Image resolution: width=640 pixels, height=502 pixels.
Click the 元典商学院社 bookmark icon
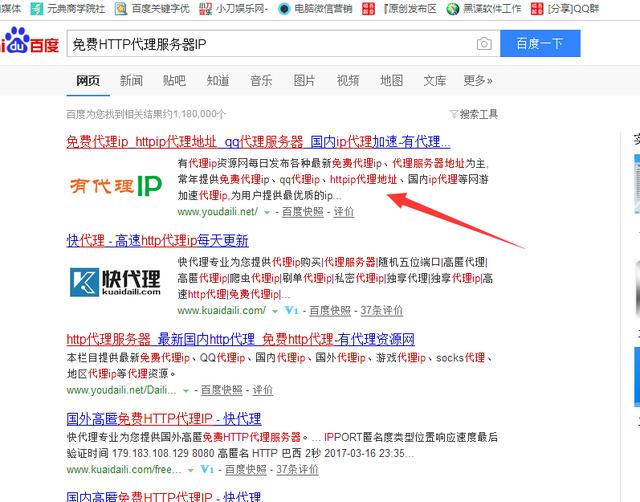[36, 9]
